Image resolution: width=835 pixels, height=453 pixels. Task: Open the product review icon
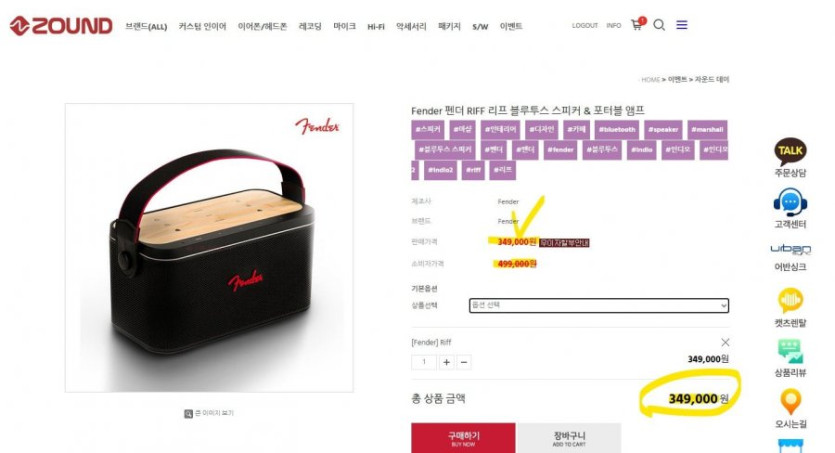click(790, 357)
